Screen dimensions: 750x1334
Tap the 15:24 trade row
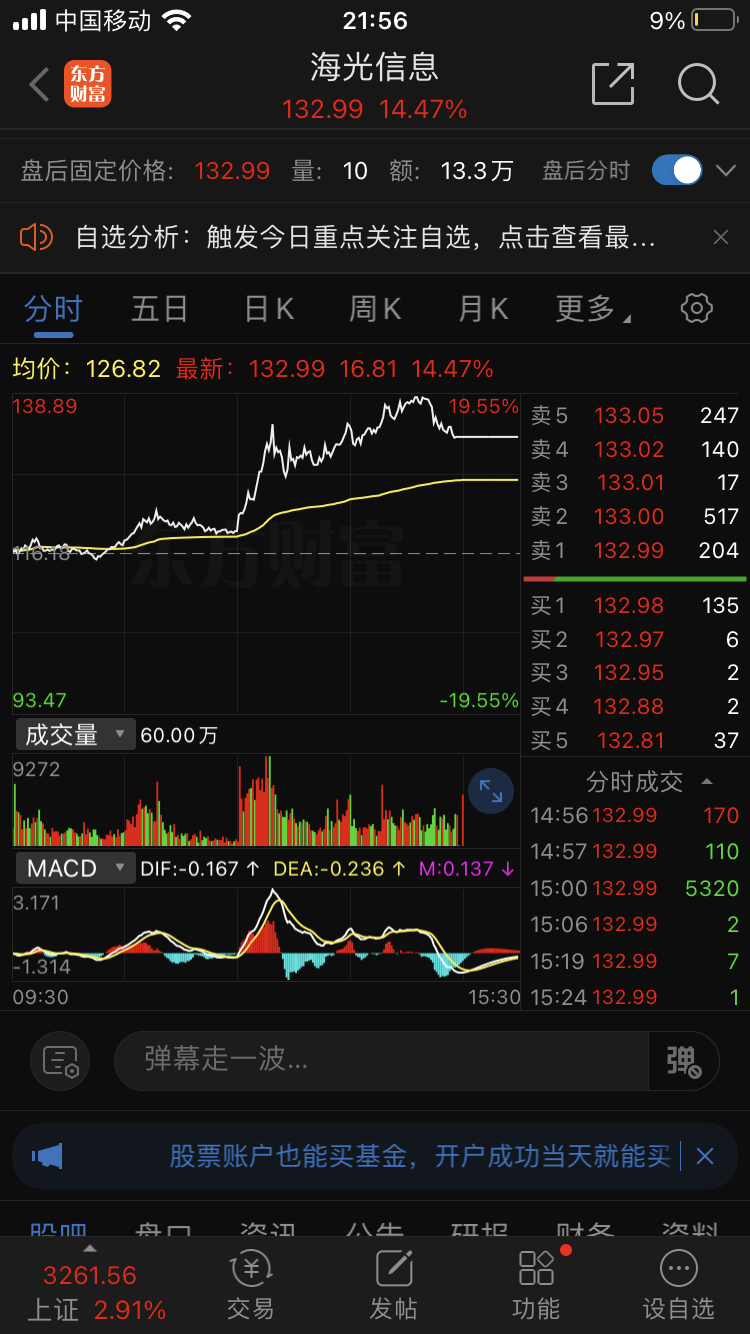tap(634, 997)
